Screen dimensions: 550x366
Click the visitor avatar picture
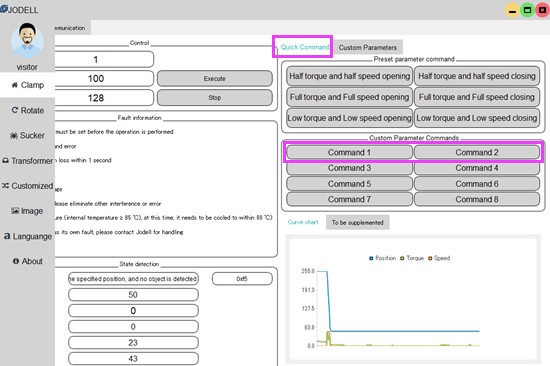27,40
